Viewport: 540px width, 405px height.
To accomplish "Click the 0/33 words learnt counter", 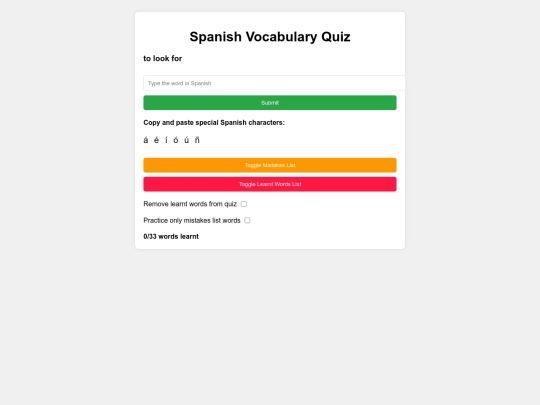I will 171,237.
